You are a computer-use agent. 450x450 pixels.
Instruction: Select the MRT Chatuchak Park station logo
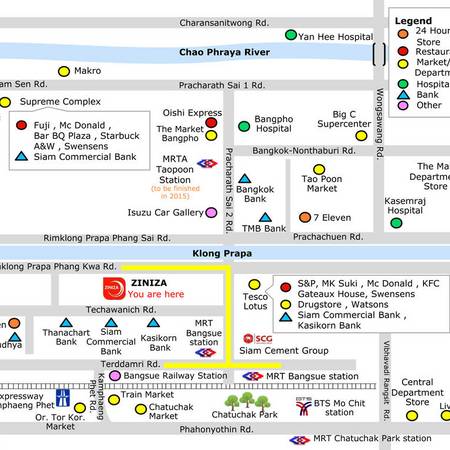pyautogui.click(x=300, y=440)
